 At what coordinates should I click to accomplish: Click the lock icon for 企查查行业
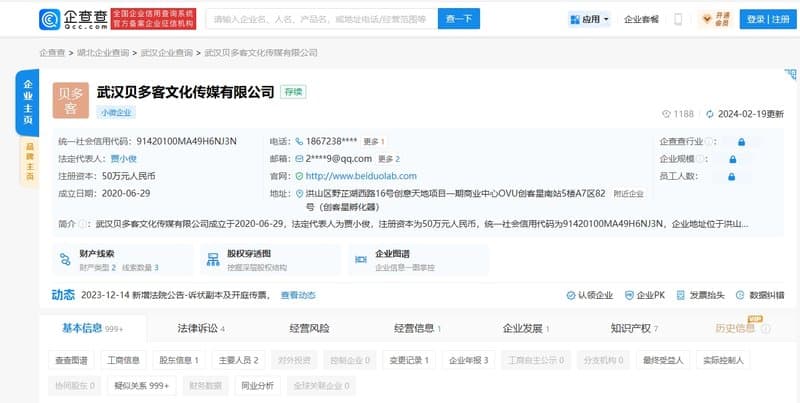(741, 142)
